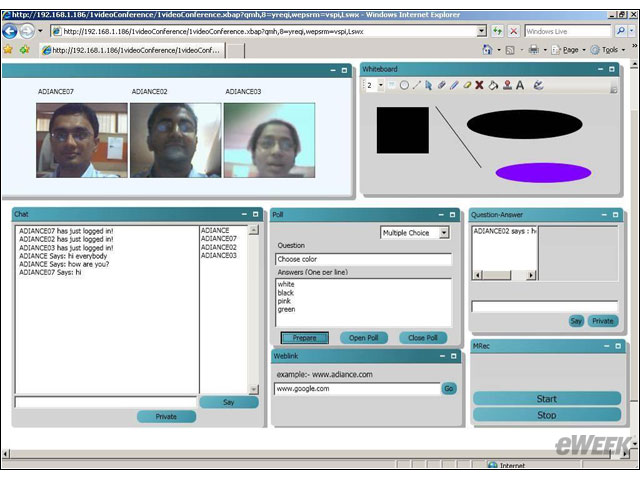Open the browser address bar dropdown arrow

tap(482, 31)
